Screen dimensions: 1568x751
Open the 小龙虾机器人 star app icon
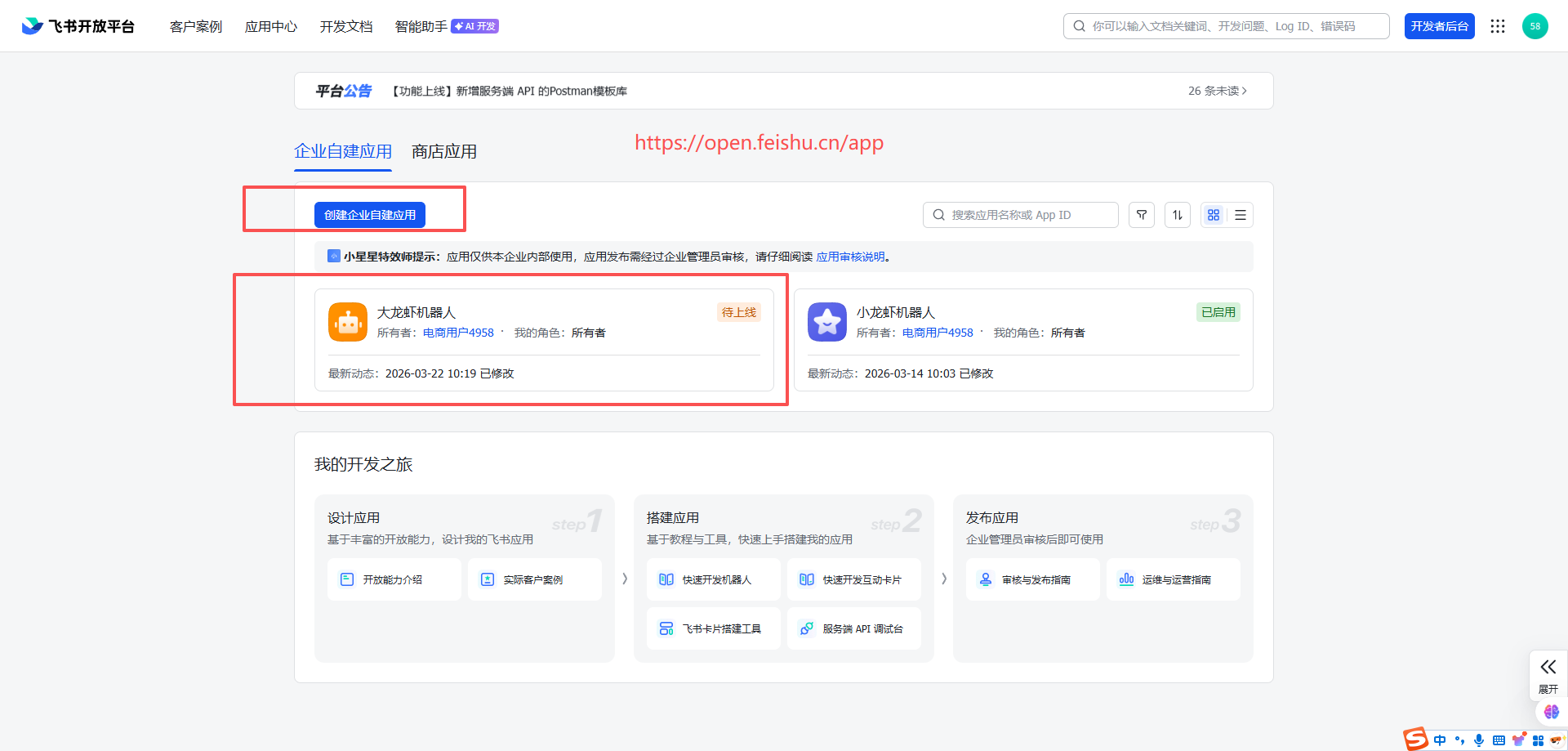[827, 322]
